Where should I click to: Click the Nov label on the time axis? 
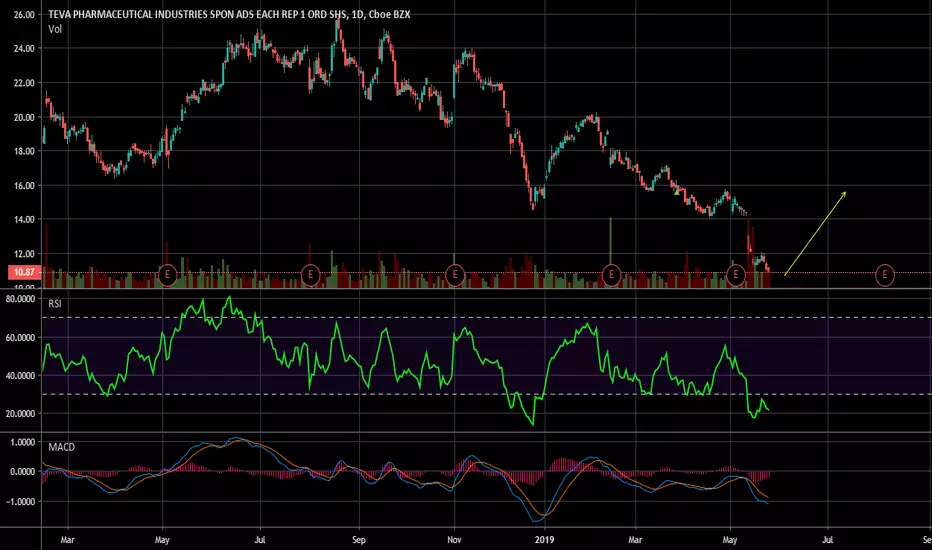pyautogui.click(x=454, y=540)
